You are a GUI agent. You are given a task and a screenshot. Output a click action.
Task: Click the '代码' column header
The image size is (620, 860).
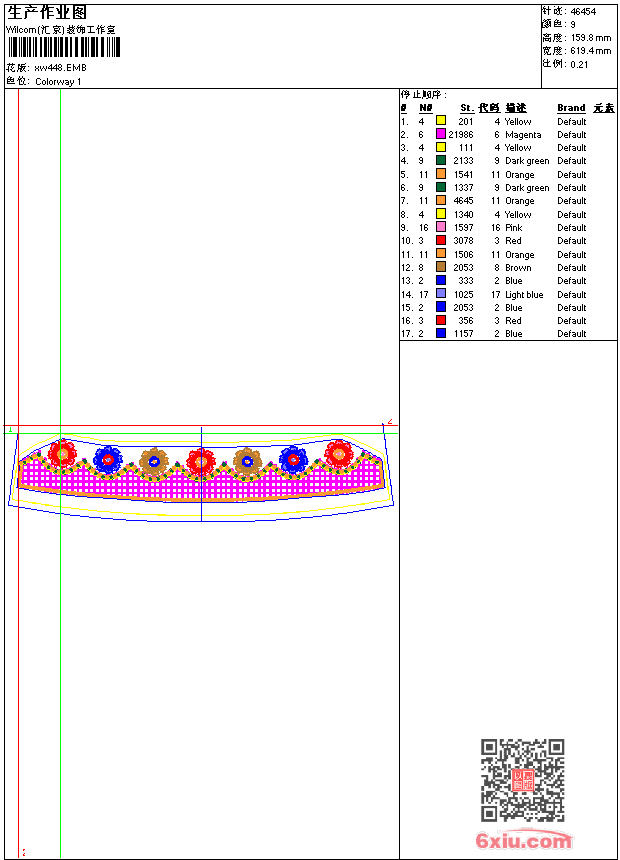click(489, 108)
